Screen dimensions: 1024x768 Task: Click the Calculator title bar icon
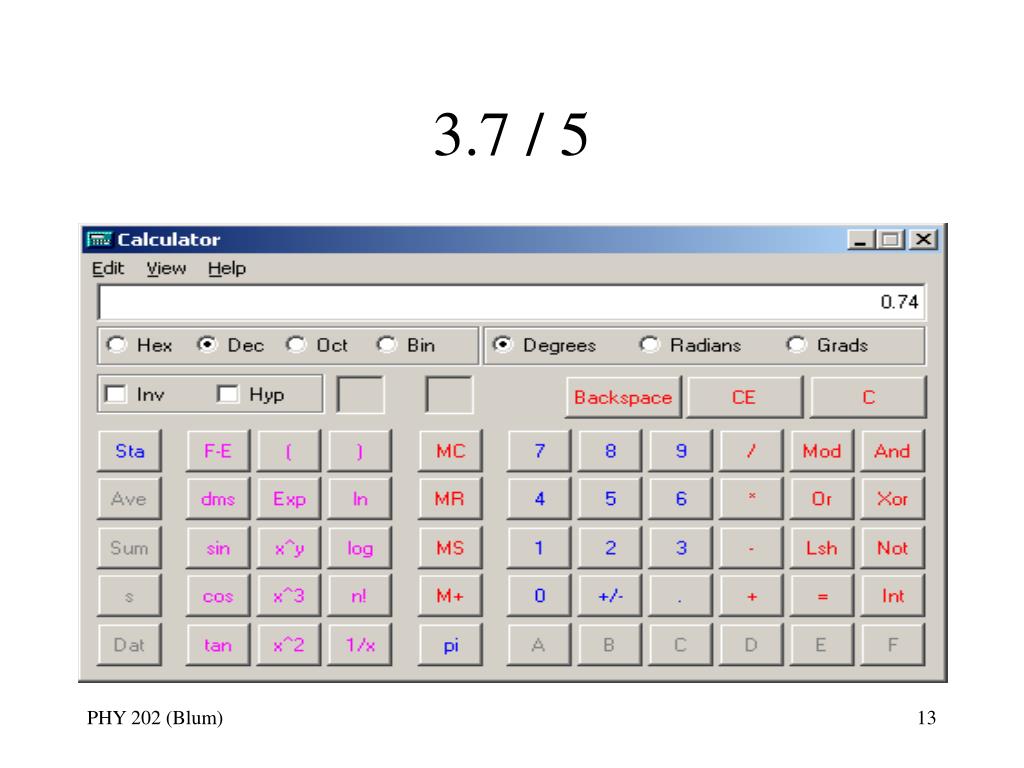click(99, 240)
